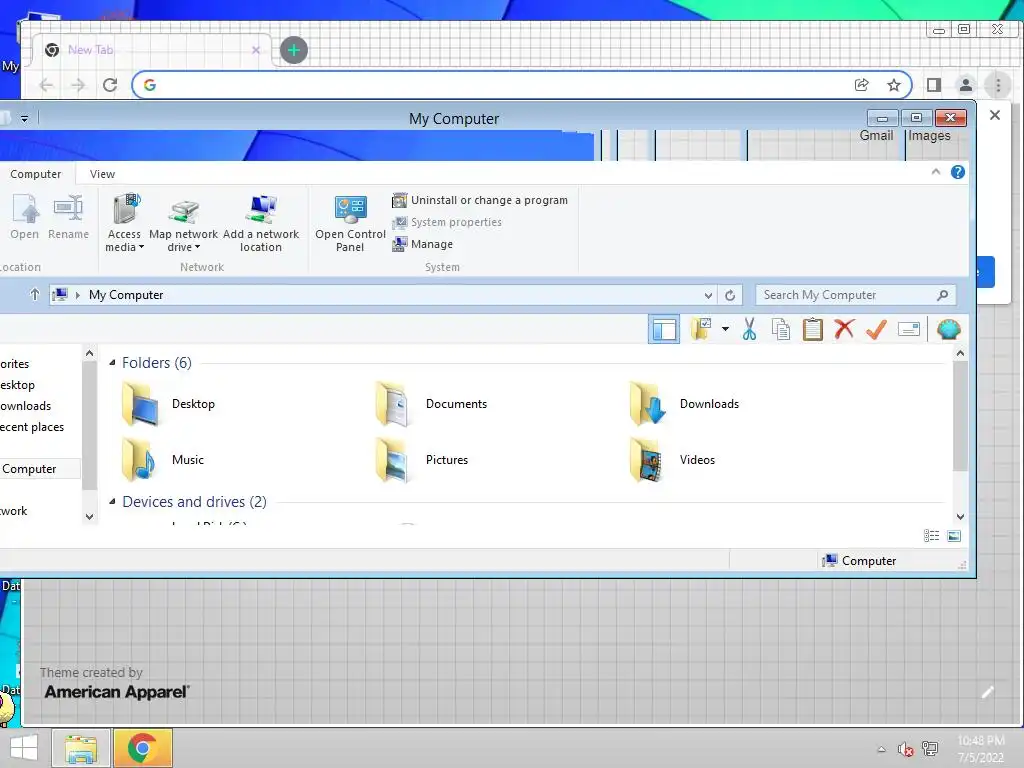Click the Chrome forward arrow
Viewport: 1024px width, 768px height.
point(78,85)
